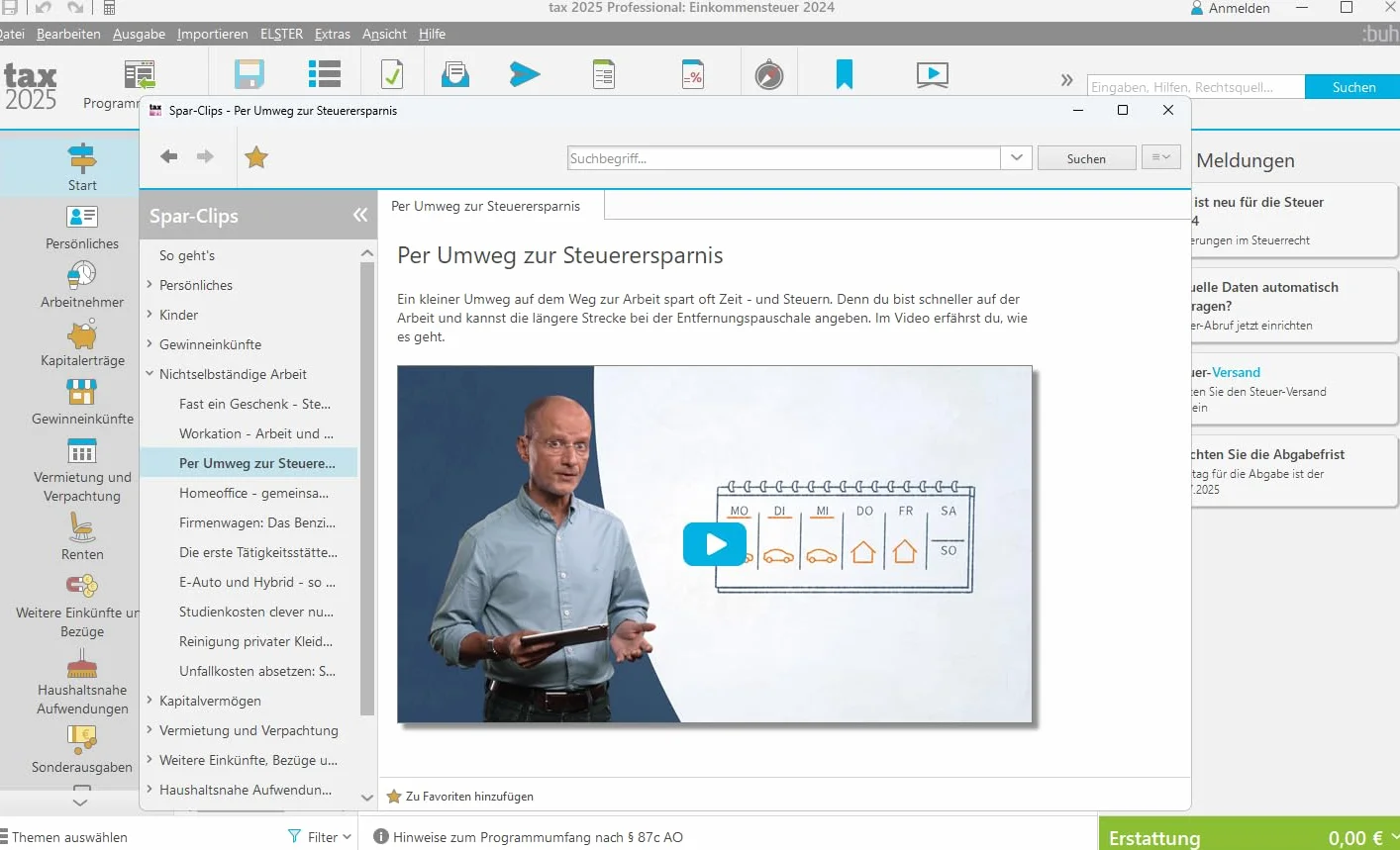Open the Ausgabe menu
Image resolution: width=1400 pixels, height=850 pixels.
pos(139,34)
